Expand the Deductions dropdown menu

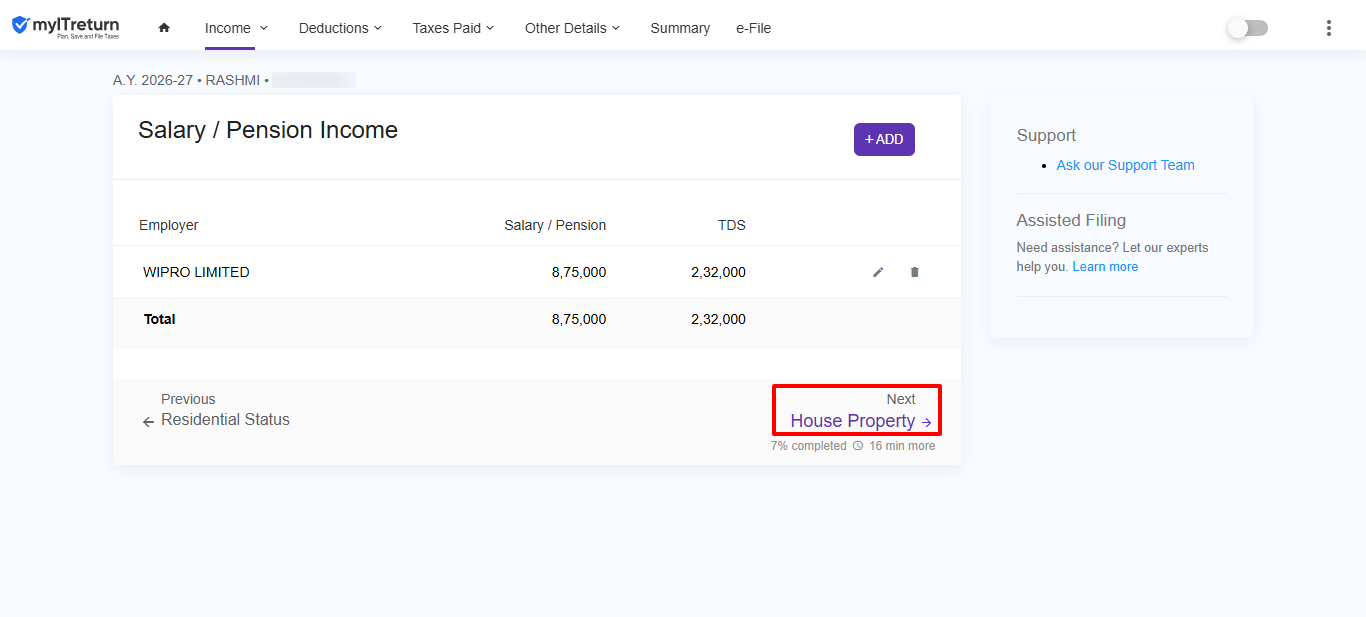(x=340, y=28)
